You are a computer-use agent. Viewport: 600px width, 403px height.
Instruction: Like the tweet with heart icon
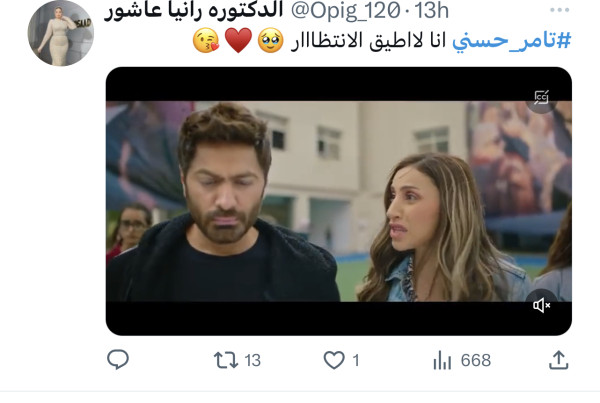click(x=334, y=360)
